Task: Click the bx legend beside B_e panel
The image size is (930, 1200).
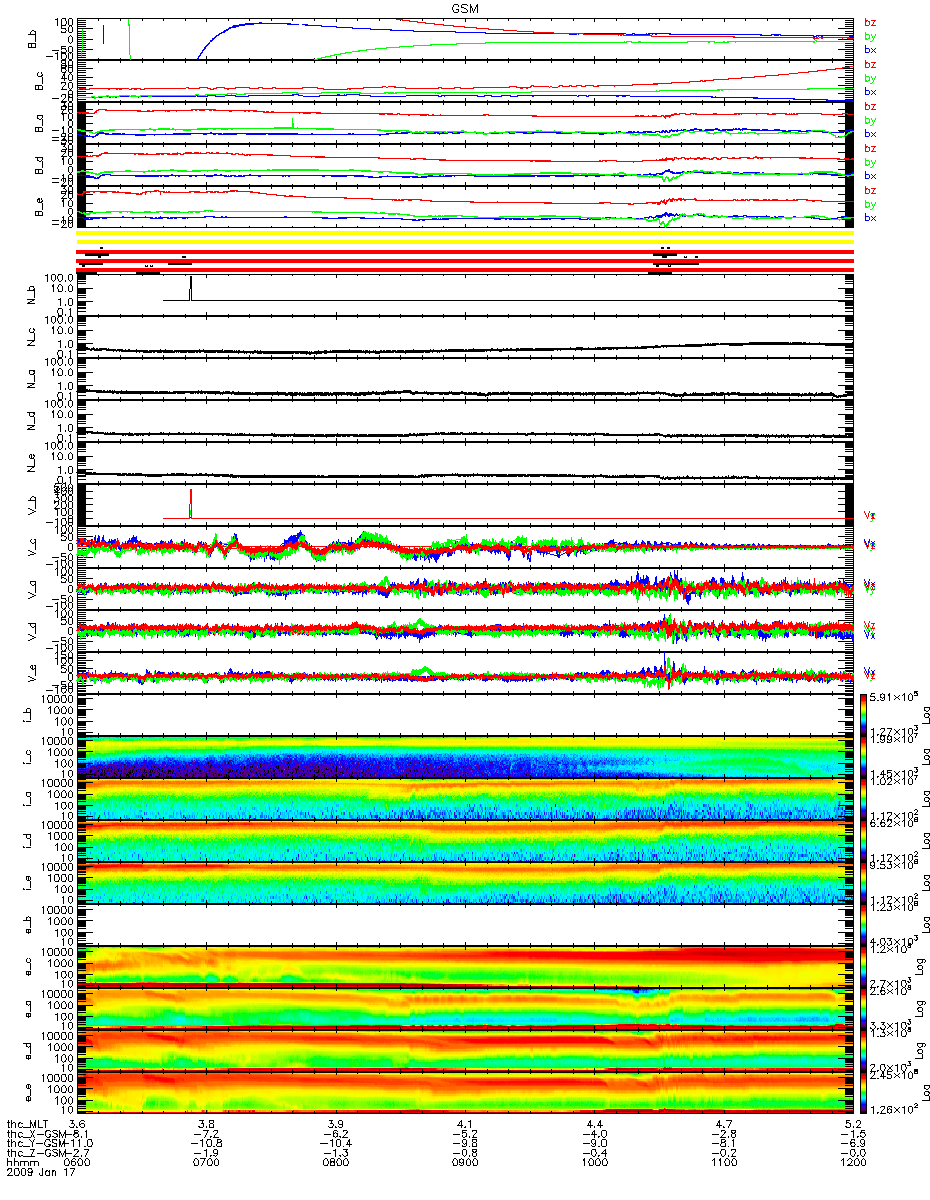Action: tap(870, 217)
